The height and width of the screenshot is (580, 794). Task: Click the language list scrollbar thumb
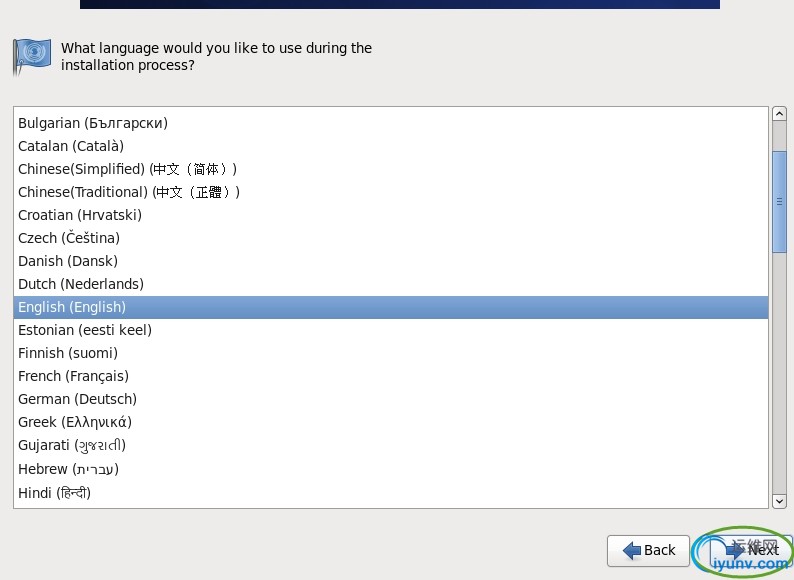pyautogui.click(x=779, y=202)
